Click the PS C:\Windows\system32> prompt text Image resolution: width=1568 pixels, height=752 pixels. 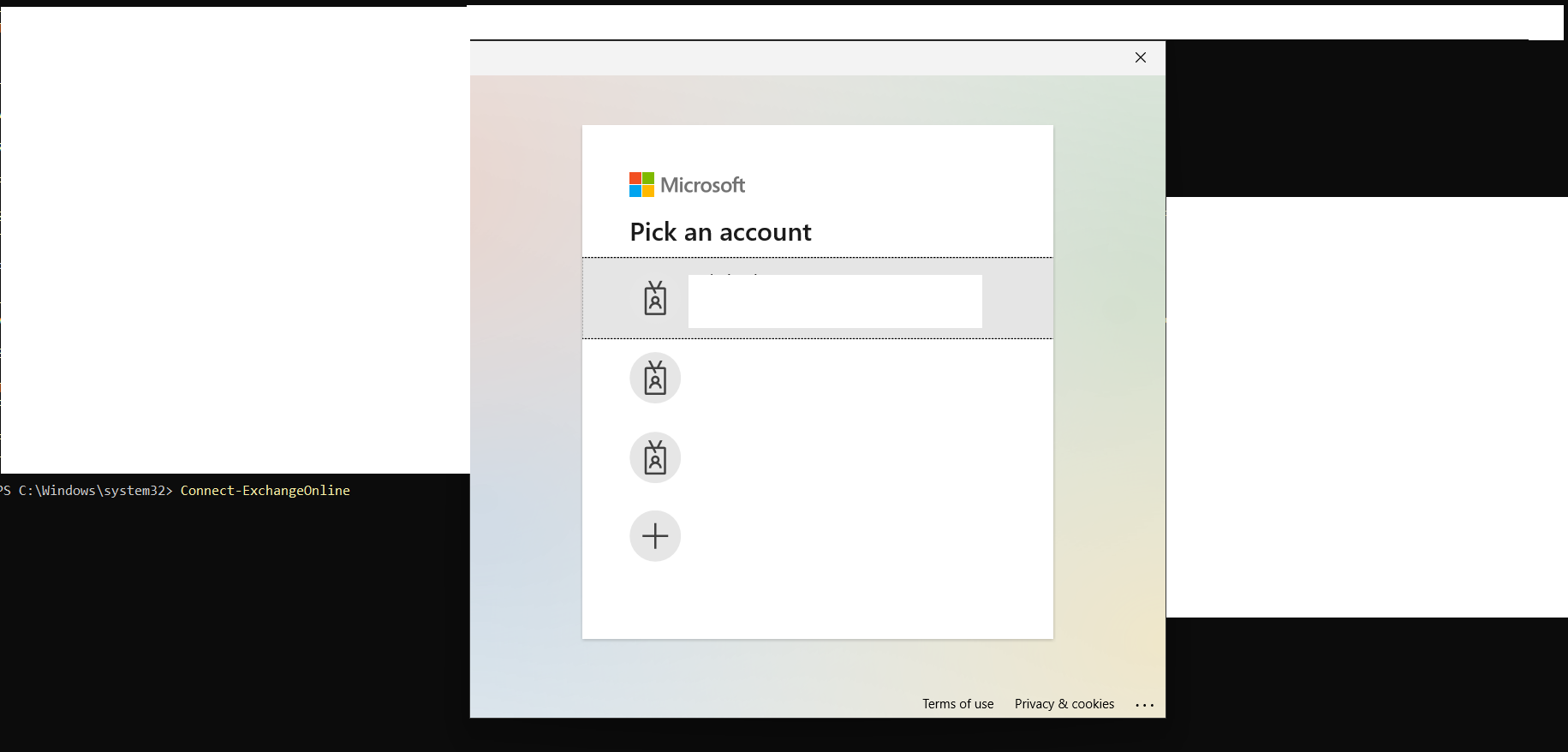pos(86,491)
